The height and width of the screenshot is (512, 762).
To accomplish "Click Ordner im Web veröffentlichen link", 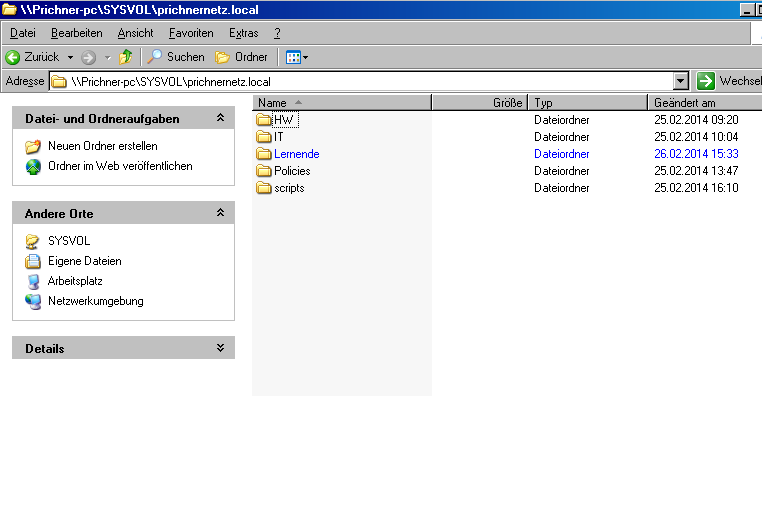I will (120, 166).
